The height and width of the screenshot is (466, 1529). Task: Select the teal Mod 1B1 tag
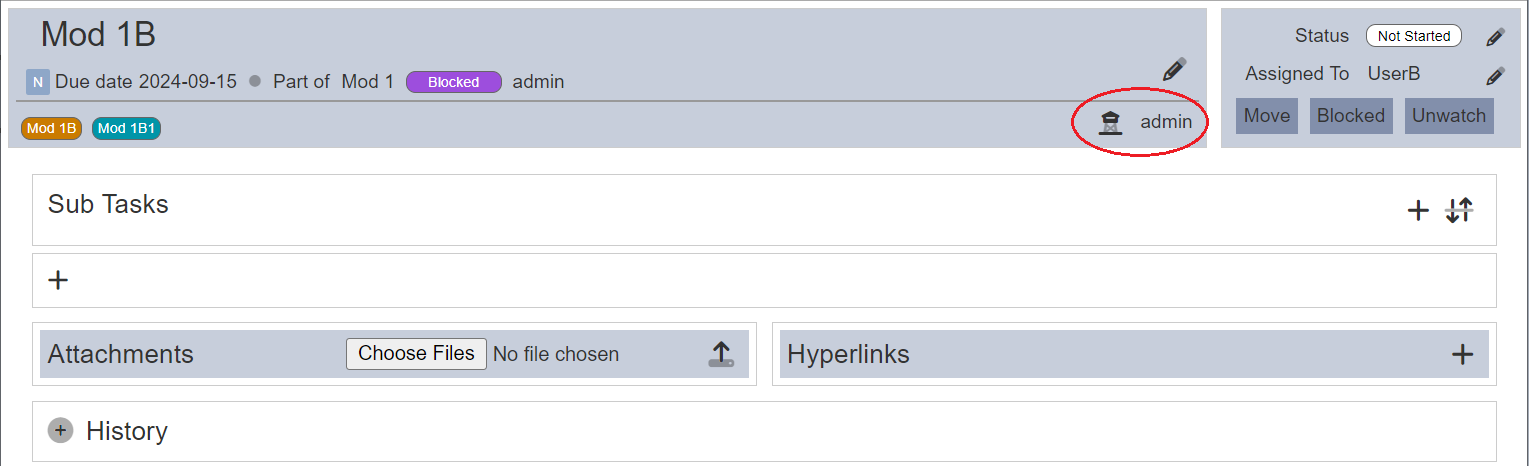126,129
